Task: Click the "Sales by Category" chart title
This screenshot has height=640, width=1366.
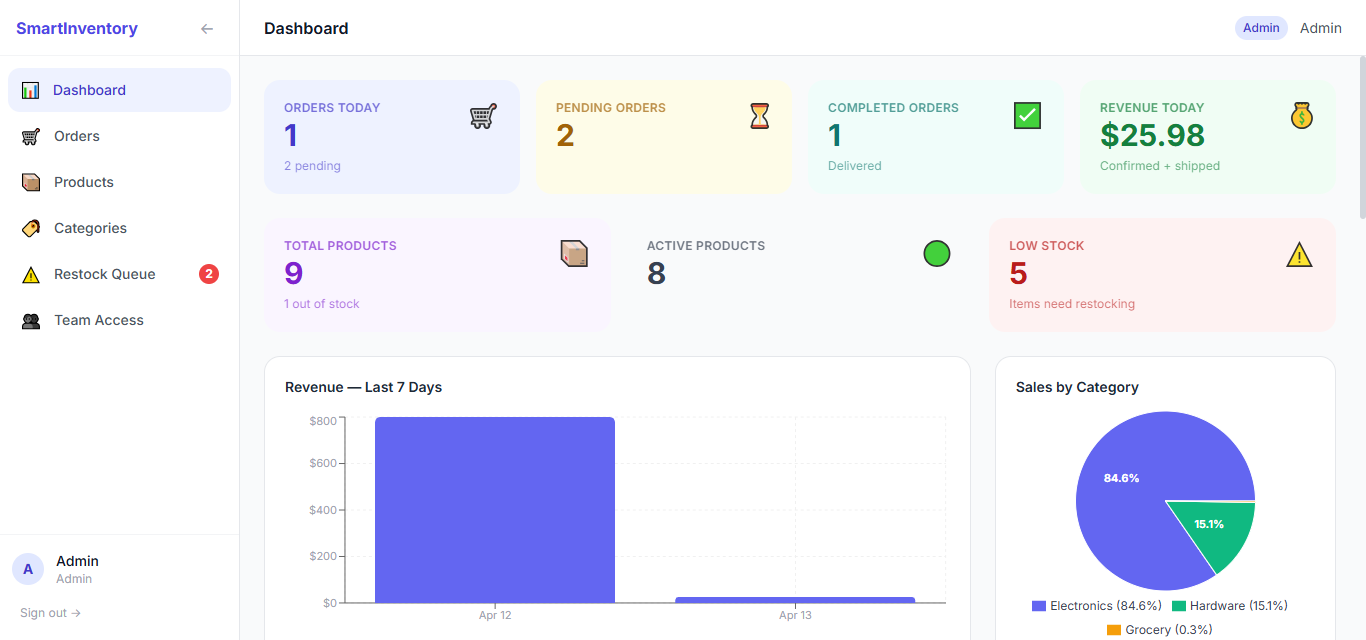Action: click(1077, 387)
